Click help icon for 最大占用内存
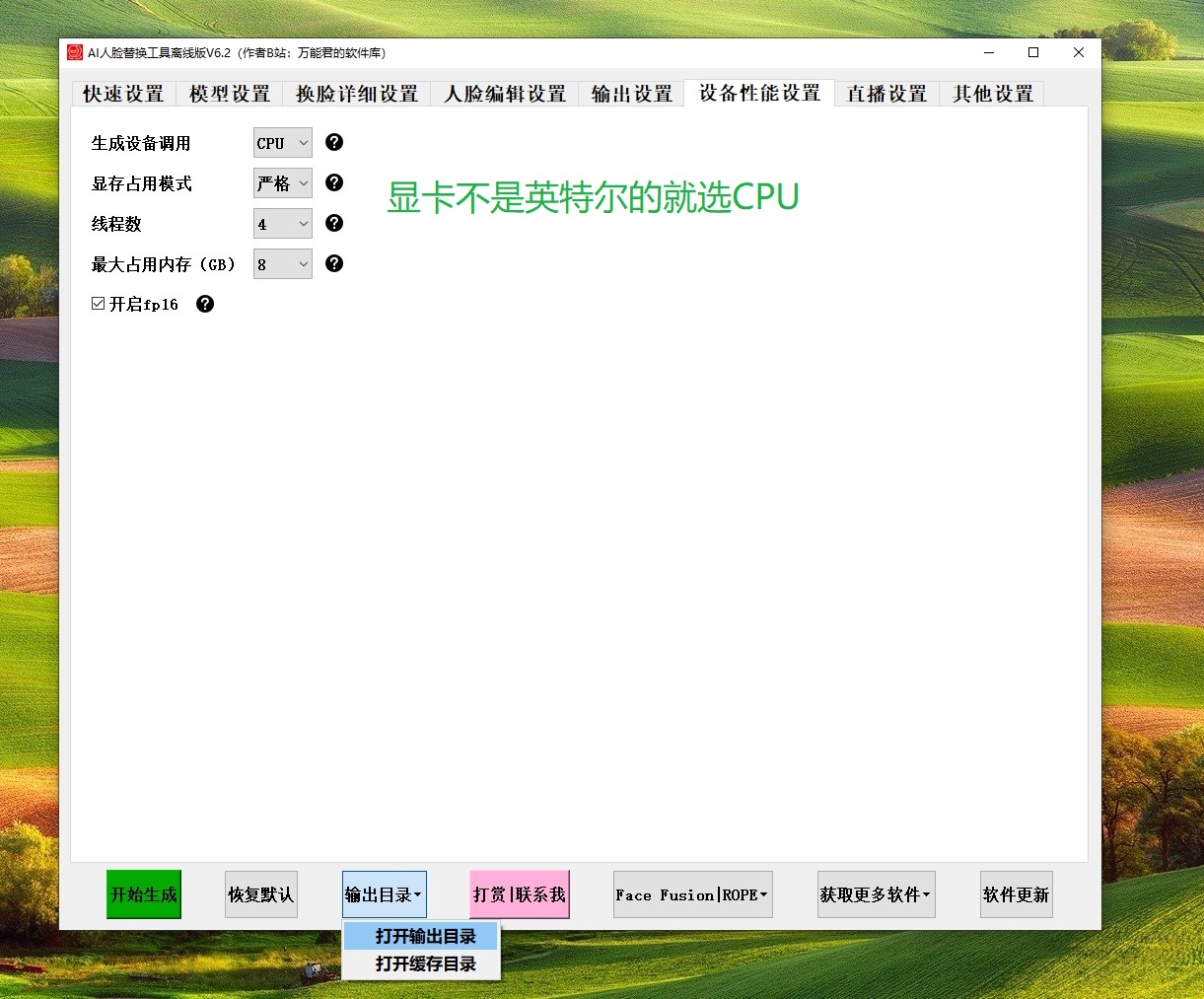1204x999 pixels. pos(334,263)
